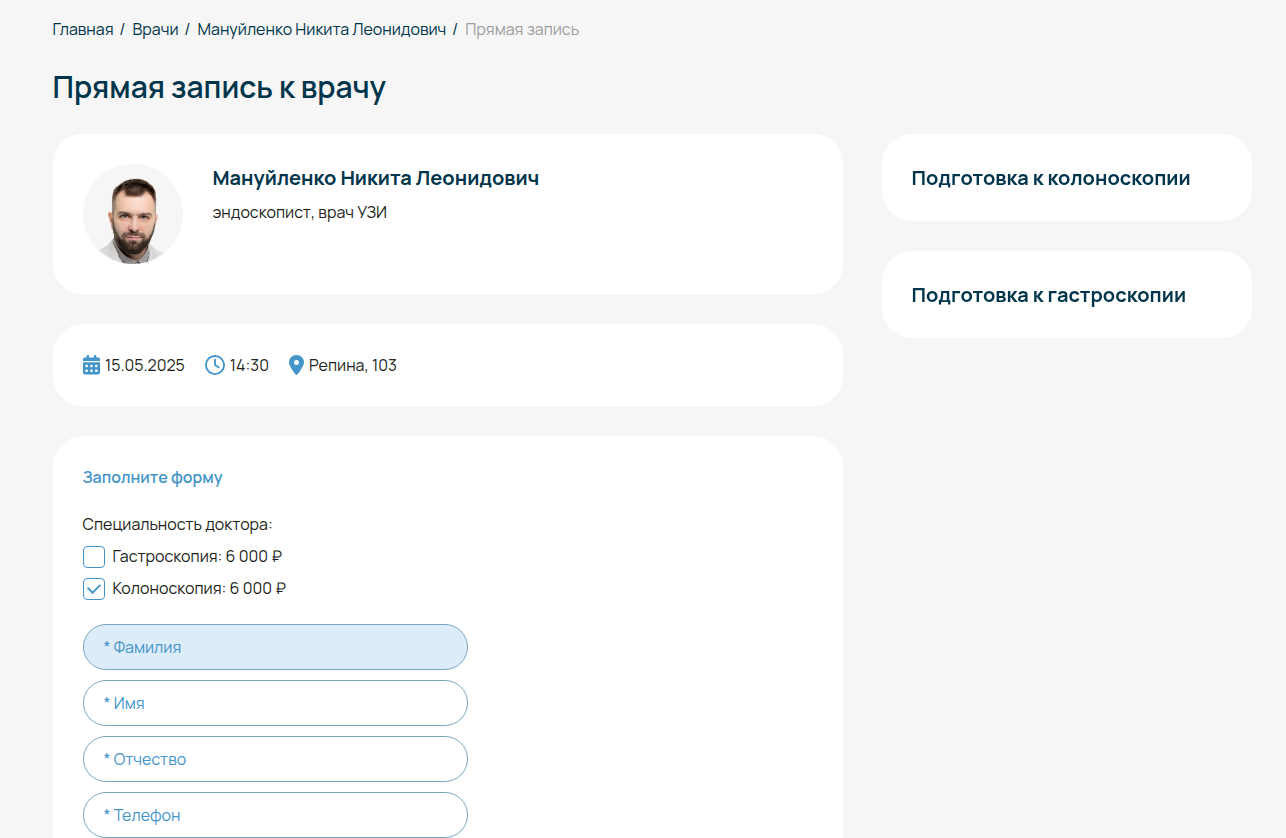The image size is (1286, 838).
Task: Click Мануйленко Никита Леонидович in the breadcrumb
Action: (321, 29)
